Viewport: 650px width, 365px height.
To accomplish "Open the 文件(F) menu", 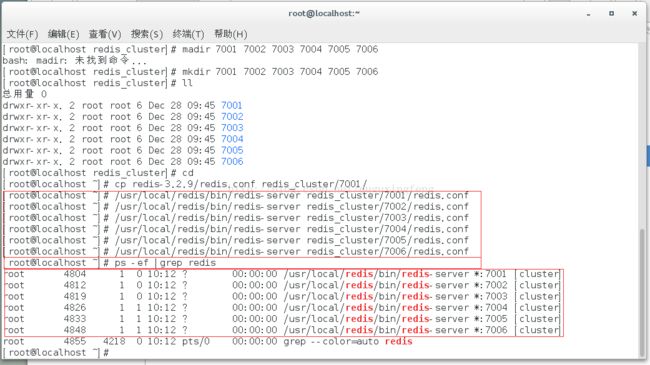I will point(22,34).
